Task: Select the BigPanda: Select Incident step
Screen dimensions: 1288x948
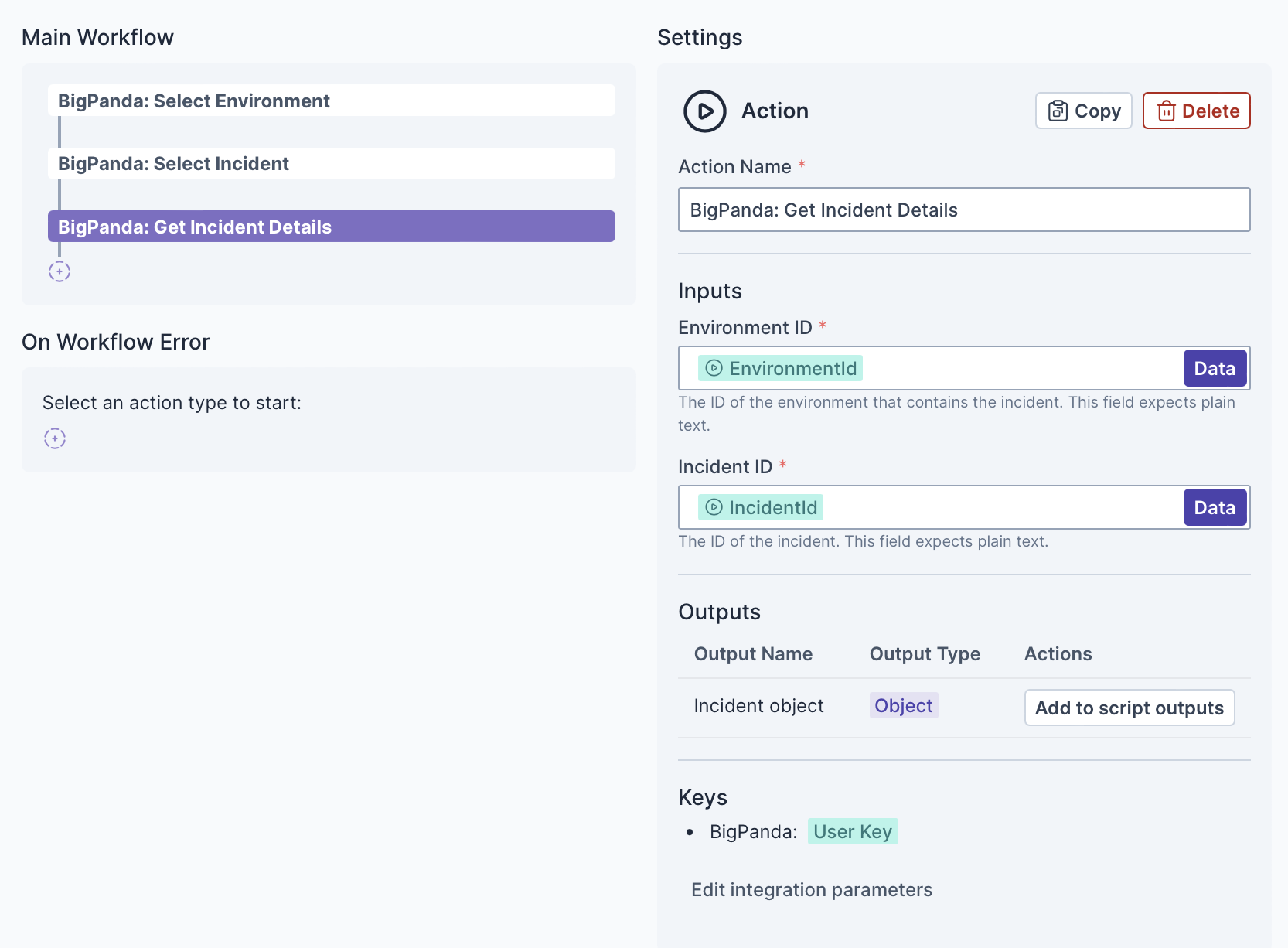Action: point(331,164)
